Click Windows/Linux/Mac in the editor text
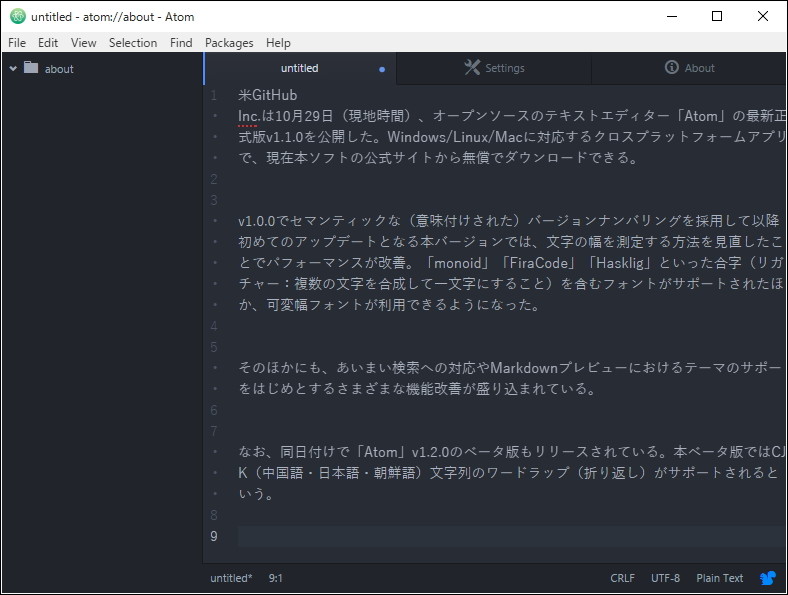Image resolution: width=788 pixels, height=595 pixels. [x=455, y=137]
